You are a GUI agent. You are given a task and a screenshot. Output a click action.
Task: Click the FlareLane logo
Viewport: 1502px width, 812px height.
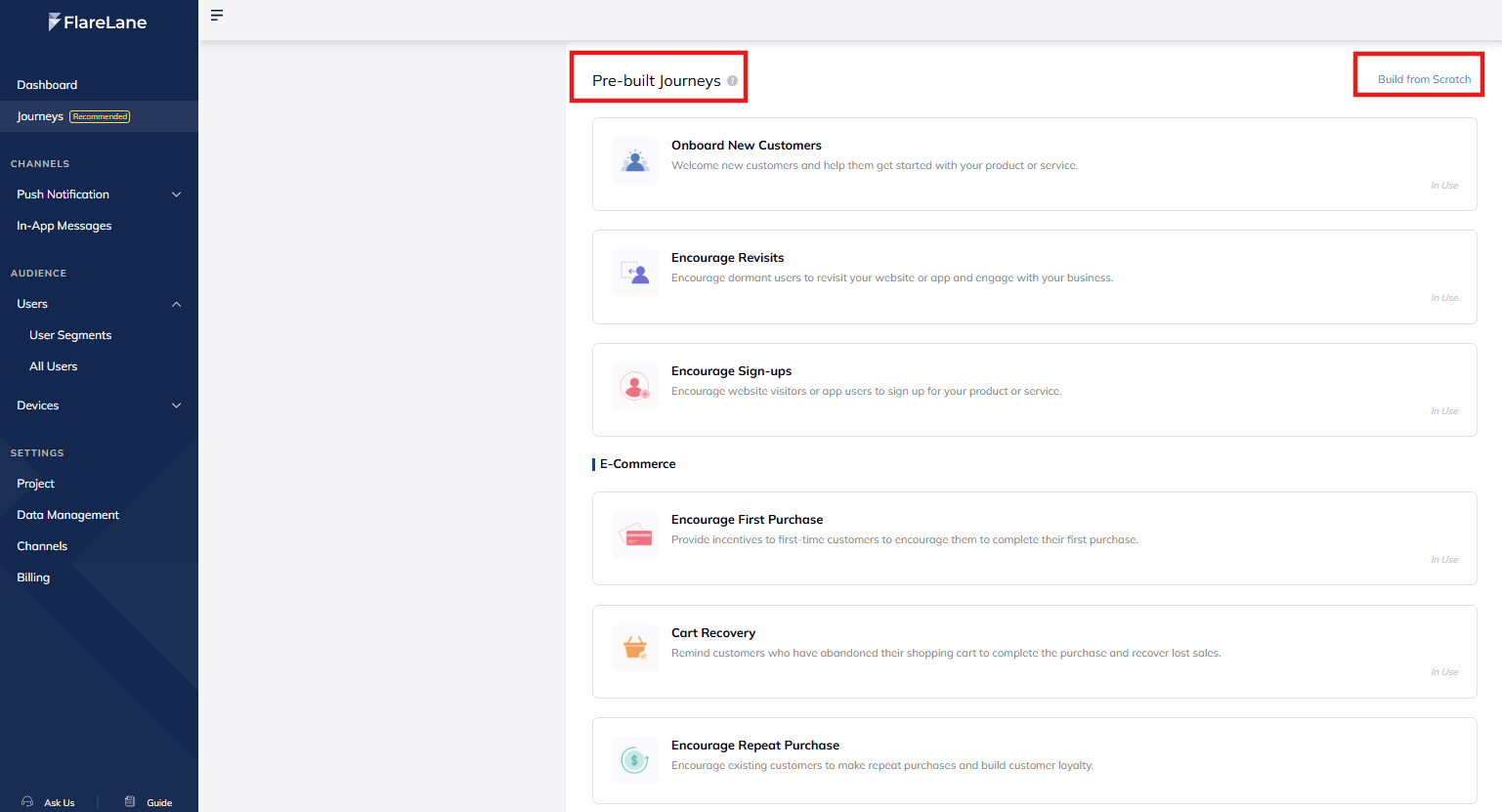[x=98, y=21]
